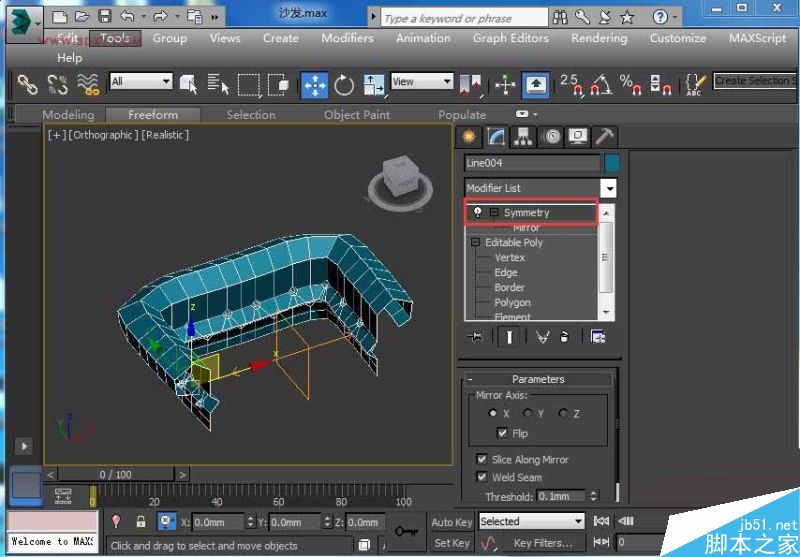800x557 pixels.
Task: Open the Modifiers menu
Action: pos(347,38)
